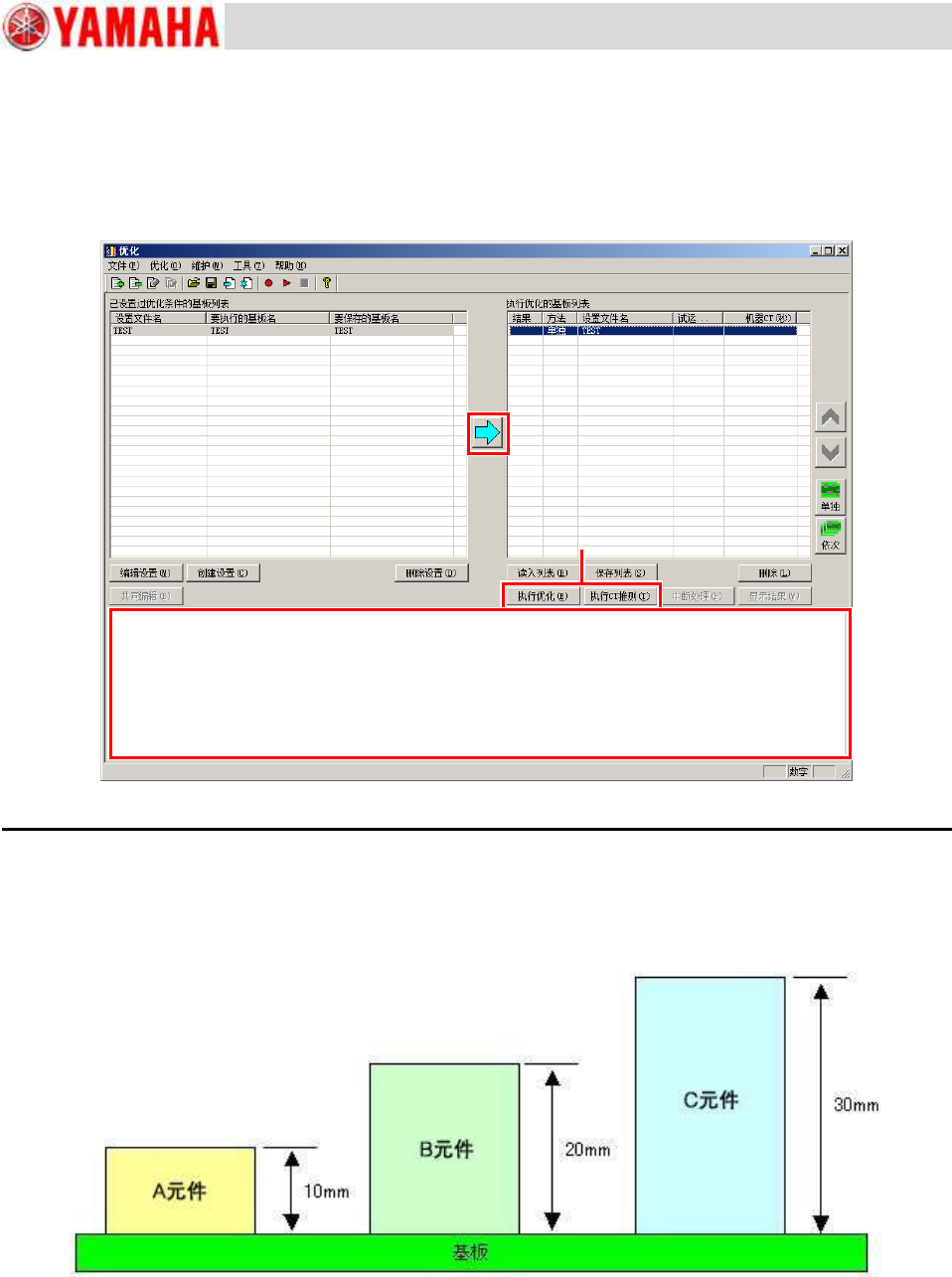Click the 执行CT推测(T) button
Viewport: 952px width, 1277px height.
(x=620, y=596)
